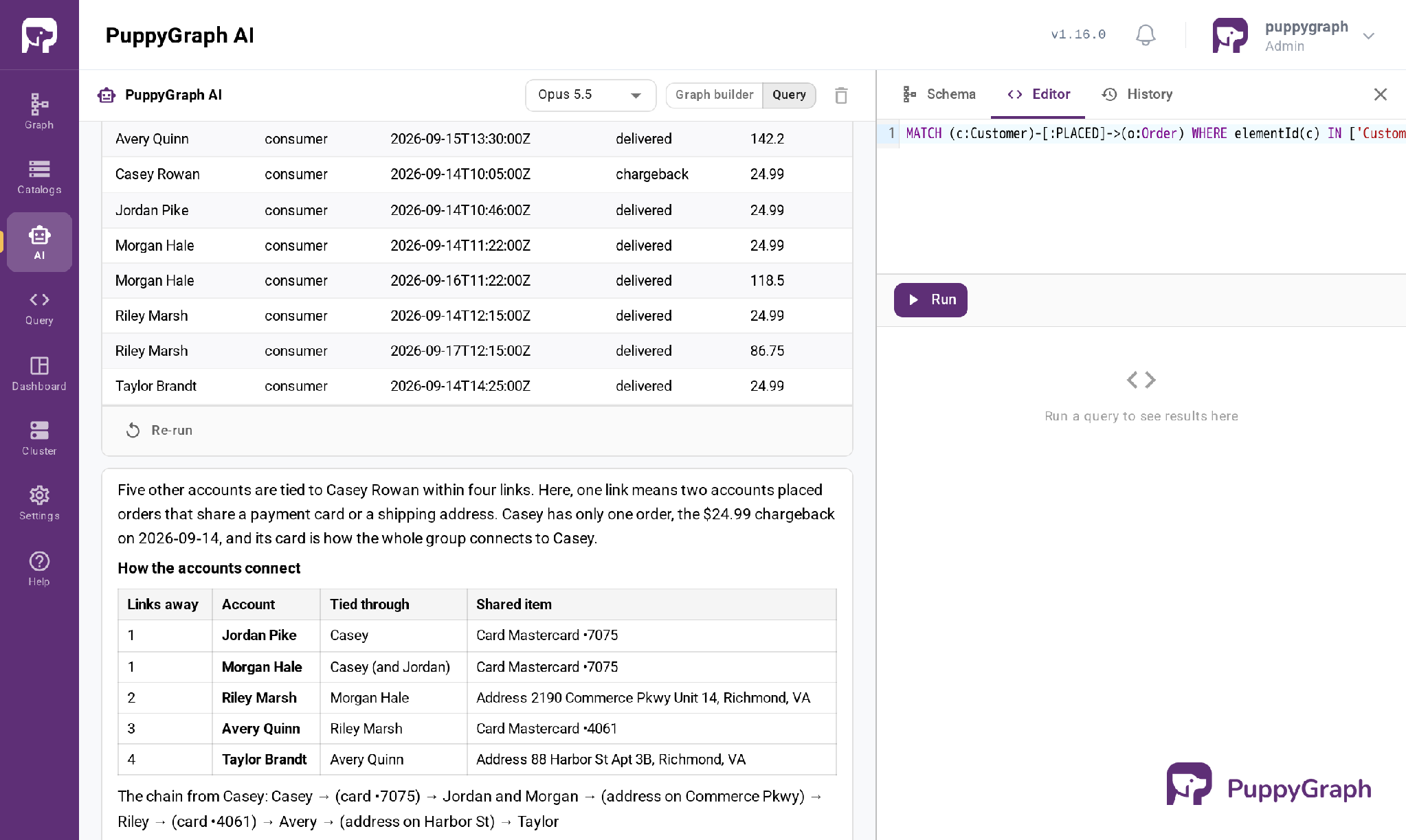Delete conversation with trash icon
This screenshot has height=840, width=1406.
[x=841, y=95]
